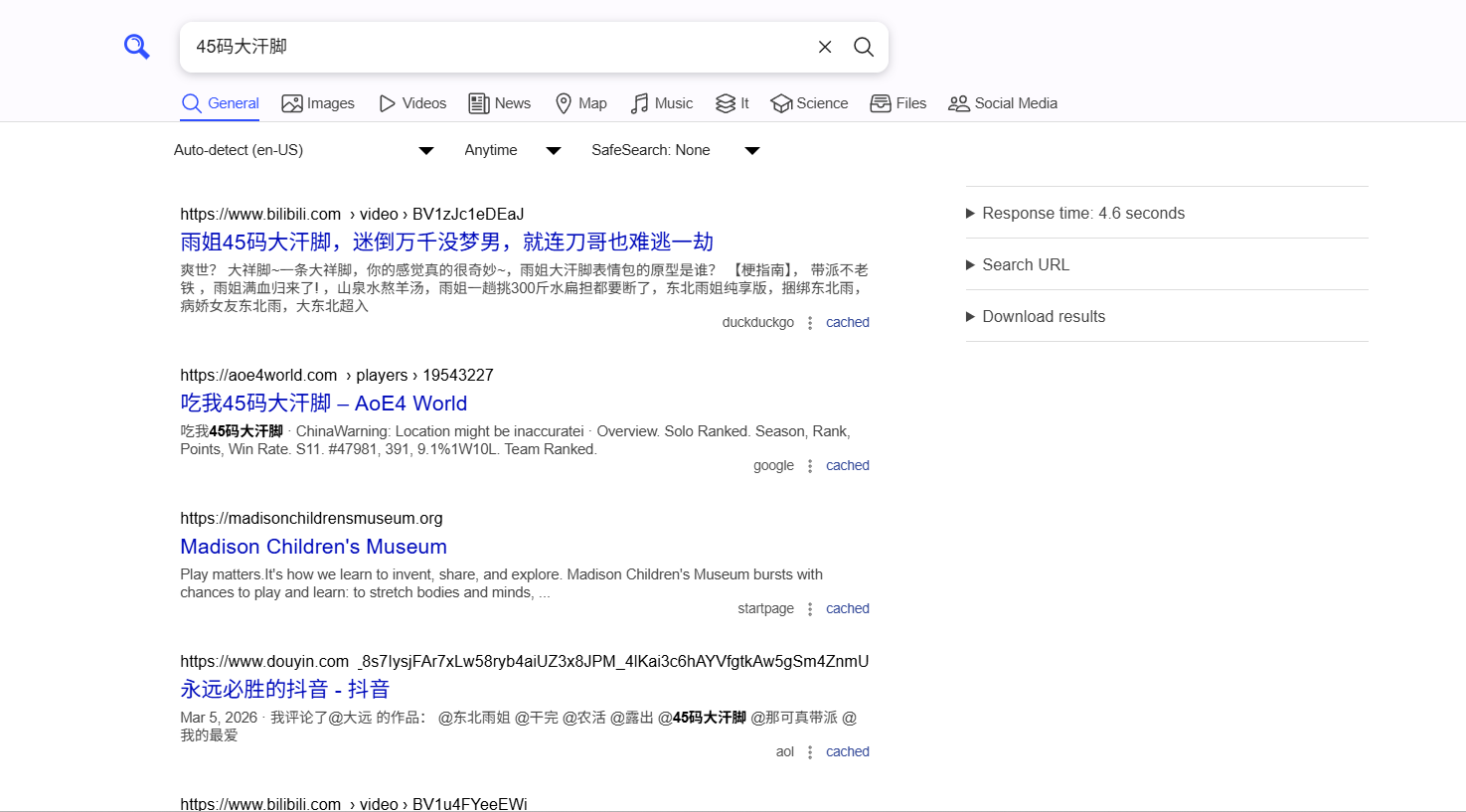
Task: Click the https://www.douyin.com result URL
Action: coord(525,661)
